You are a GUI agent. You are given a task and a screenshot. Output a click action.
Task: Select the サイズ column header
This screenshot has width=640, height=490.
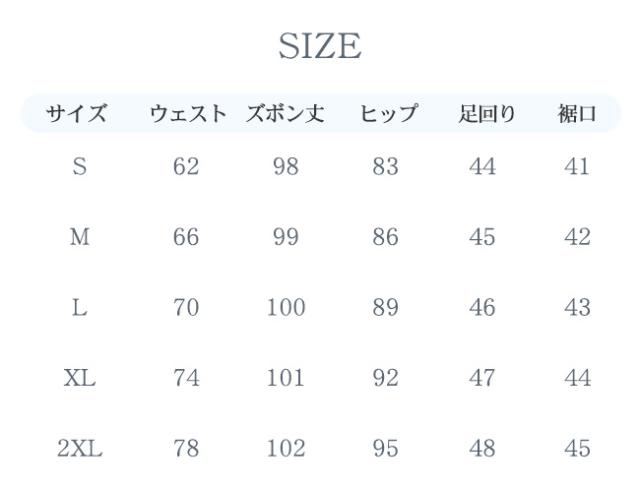[x=79, y=114]
